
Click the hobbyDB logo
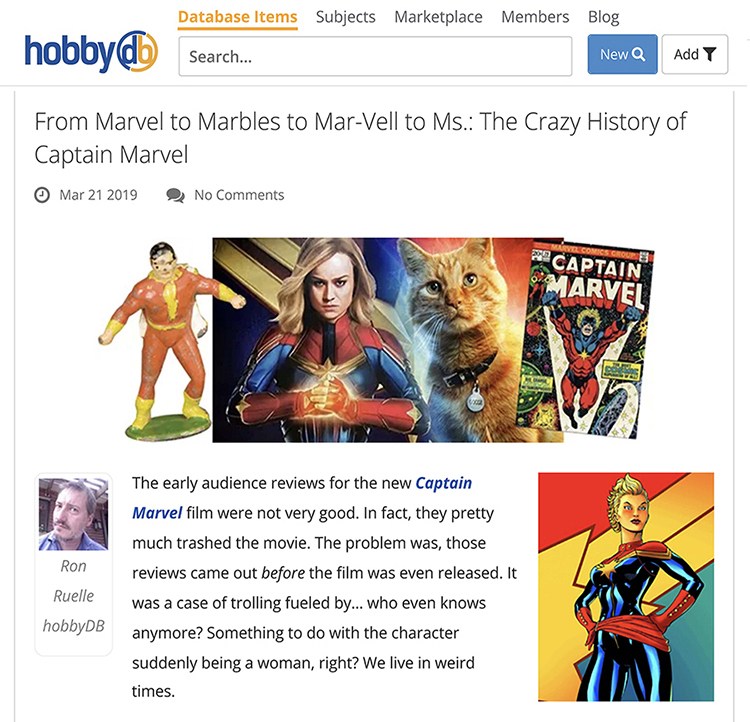point(91,52)
